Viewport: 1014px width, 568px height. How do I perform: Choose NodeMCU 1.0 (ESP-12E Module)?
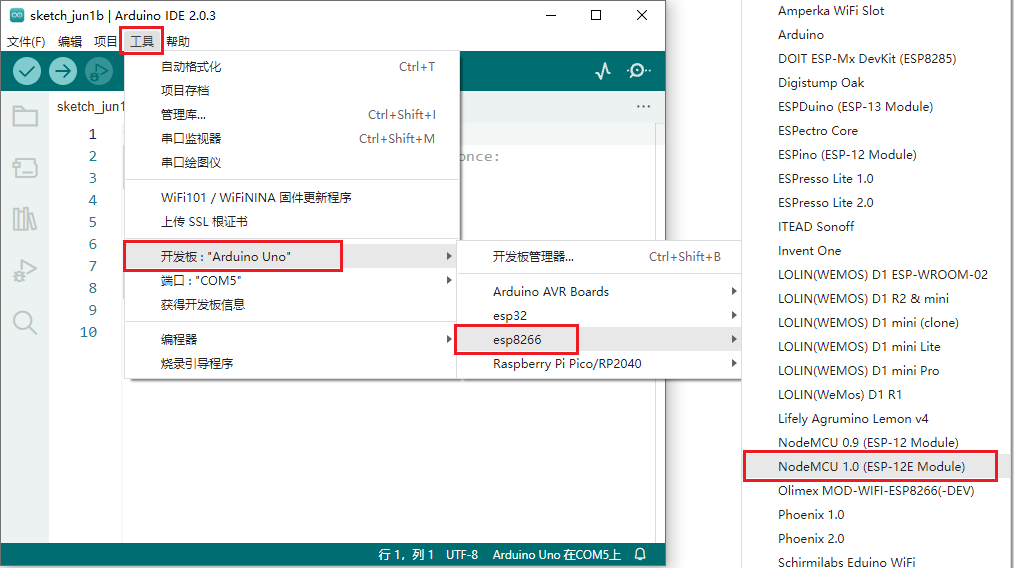pos(870,466)
